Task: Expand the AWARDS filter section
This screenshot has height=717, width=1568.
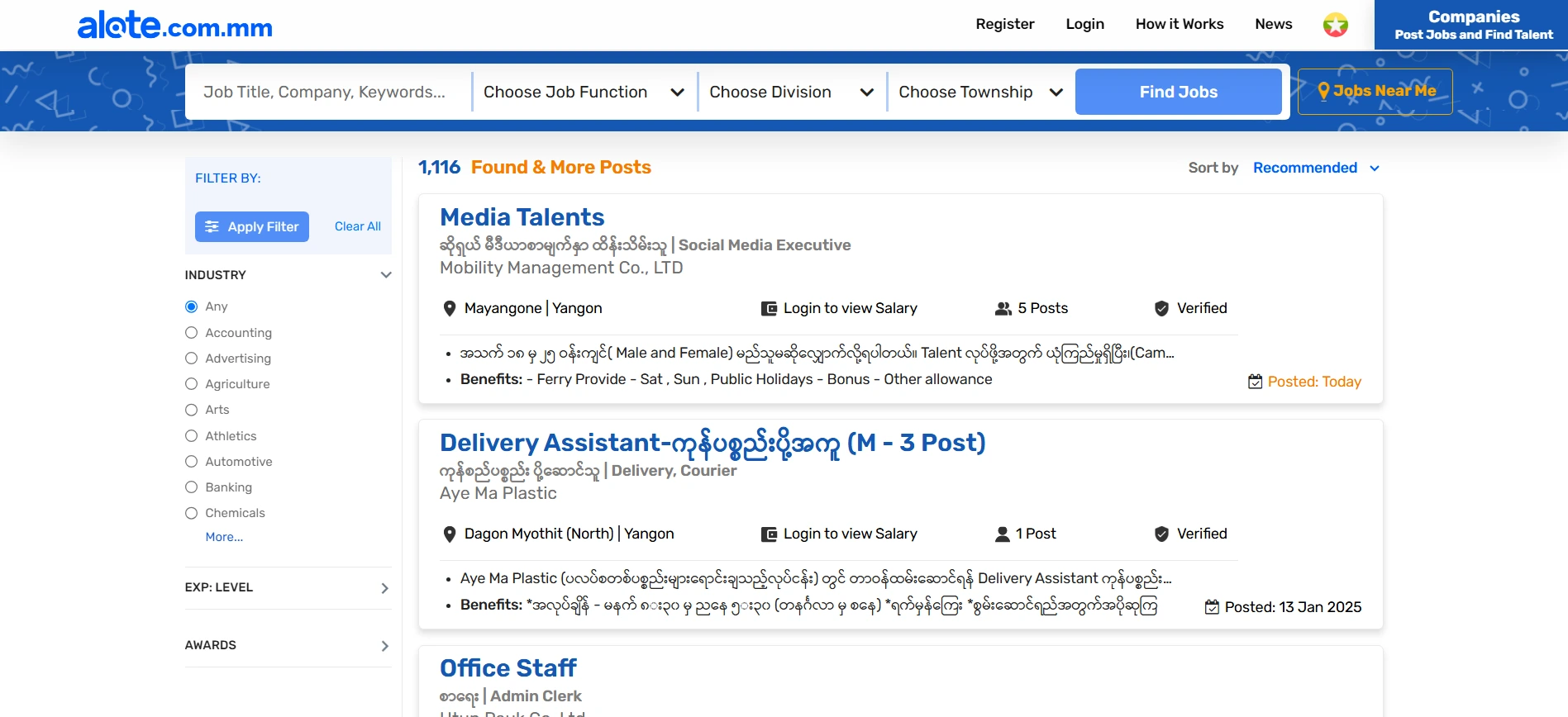Action: (288, 645)
